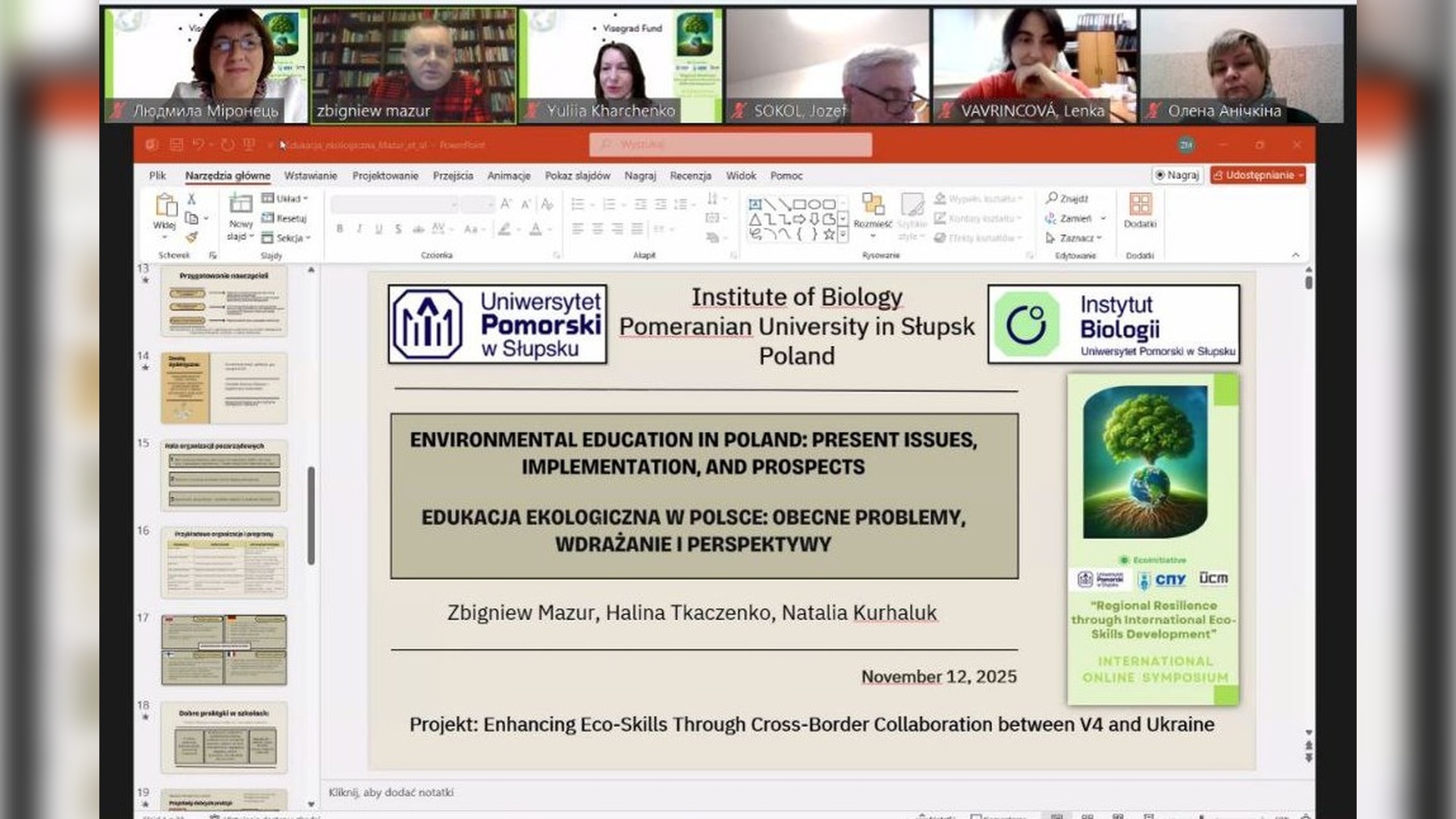The image size is (1456, 819).
Task: Select the rectangle shape in shapes gallery
Action: [799, 204]
